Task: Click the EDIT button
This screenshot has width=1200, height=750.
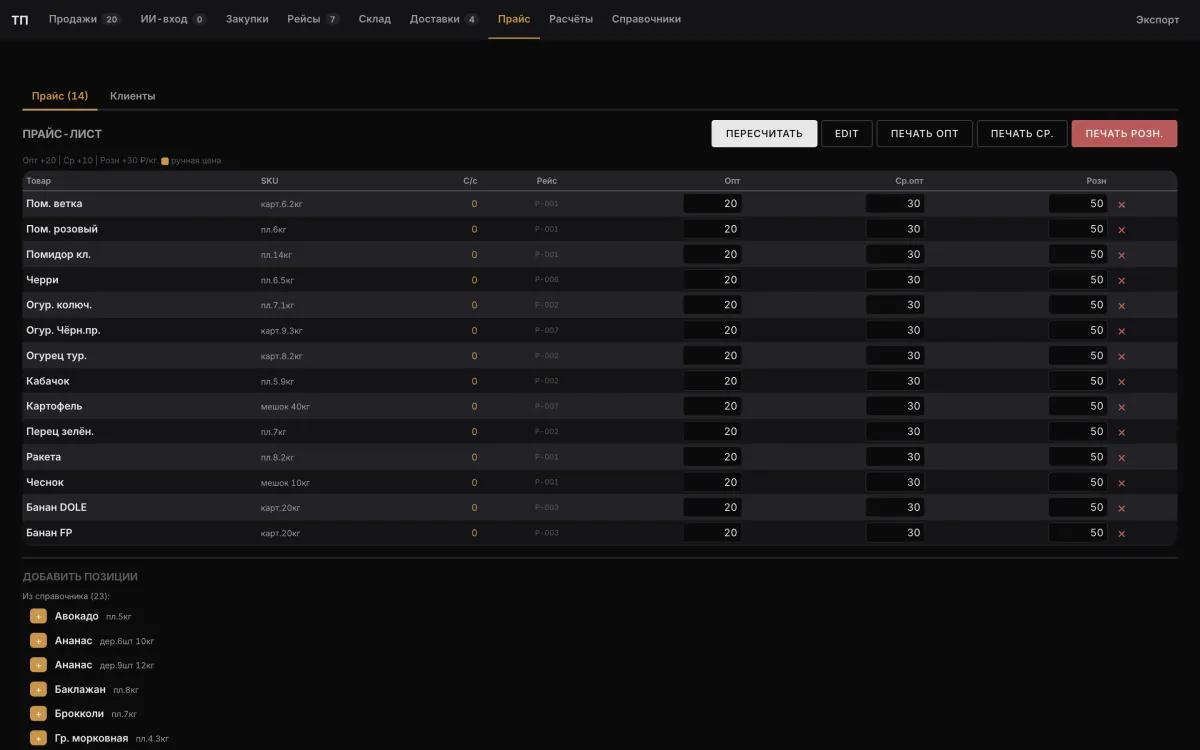Action: coord(847,134)
